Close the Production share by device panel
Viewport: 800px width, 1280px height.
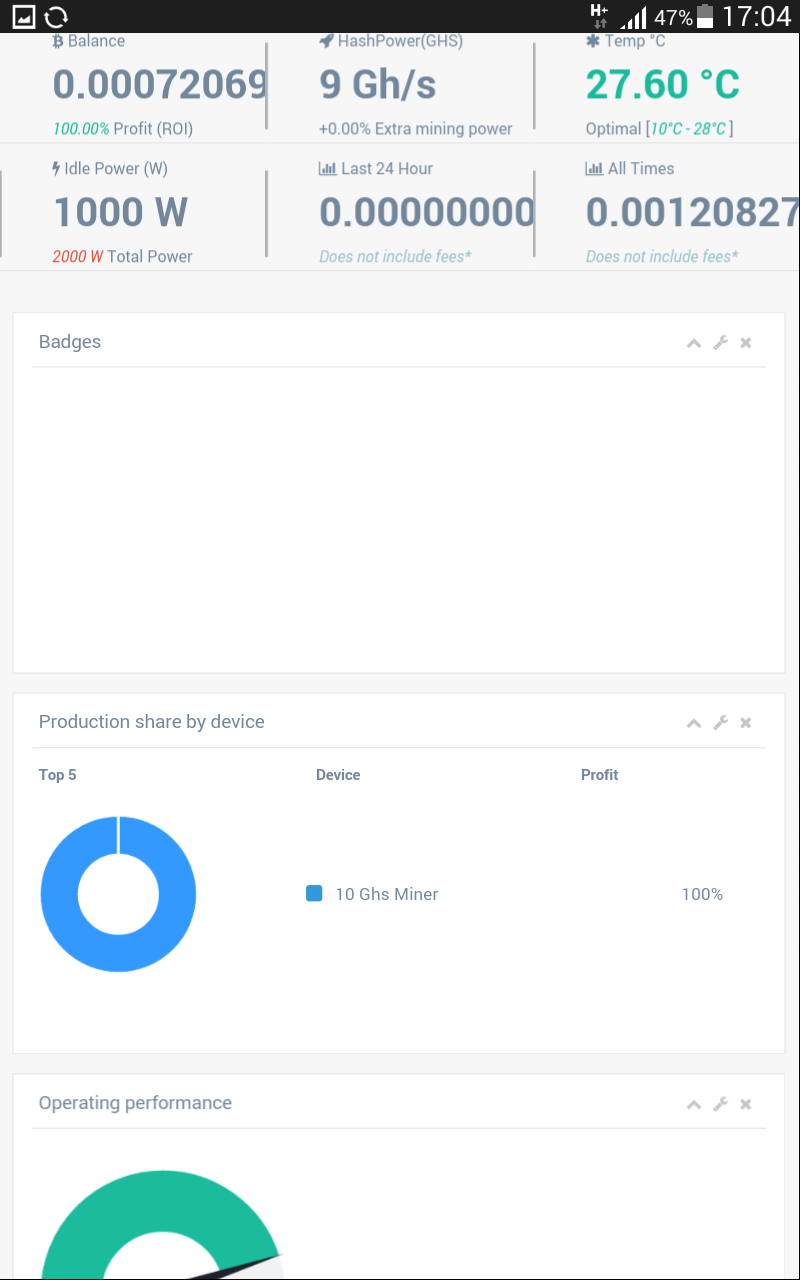[746, 723]
